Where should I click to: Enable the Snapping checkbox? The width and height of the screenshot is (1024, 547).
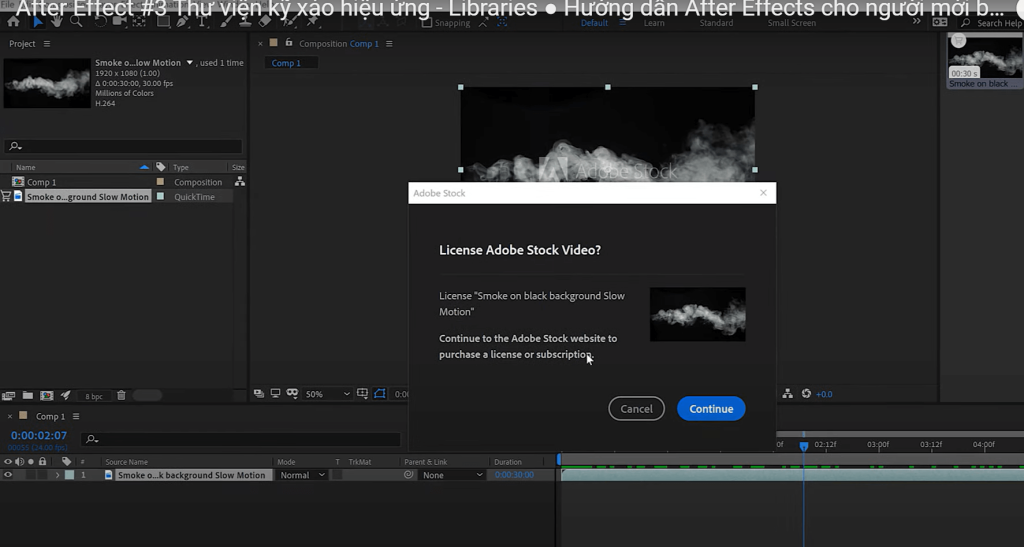click(426, 23)
